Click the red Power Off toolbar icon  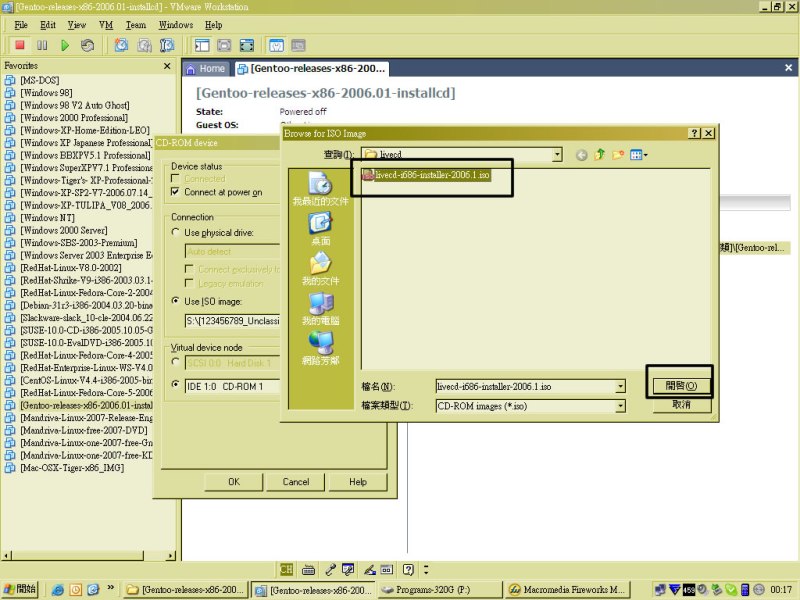(20, 45)
